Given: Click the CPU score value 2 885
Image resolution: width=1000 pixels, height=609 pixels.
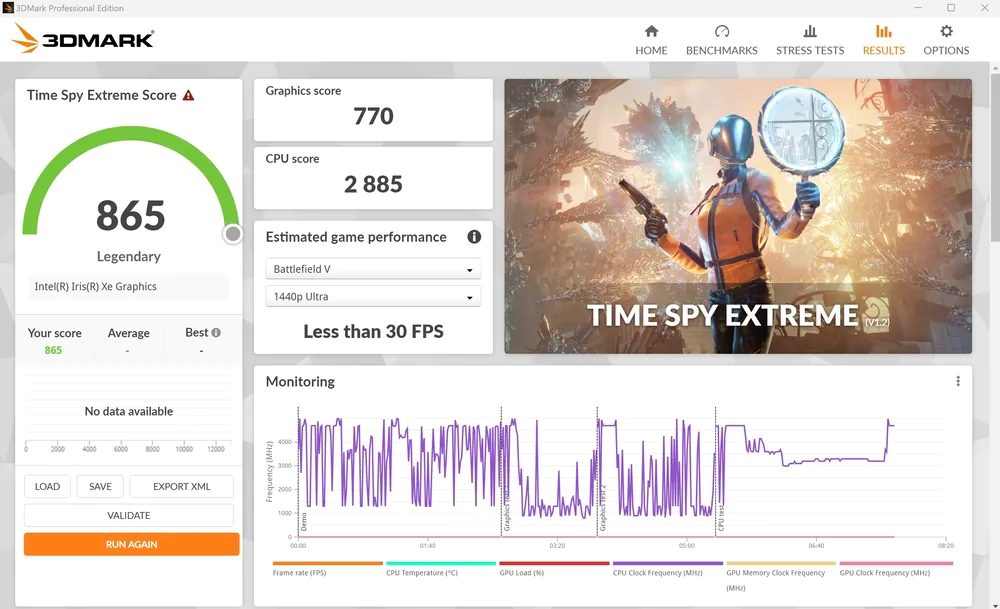Looking at the screenshot, I should pyautogui.click(x=373, y=184).
